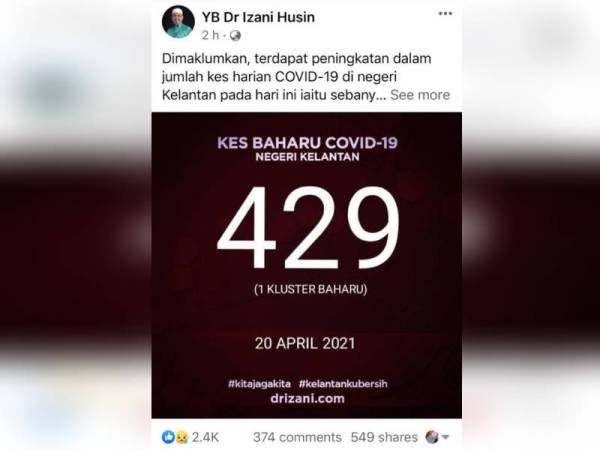Open the 374 comments
The width and height of the screenshot is (600, 450).
click(297, 437)
